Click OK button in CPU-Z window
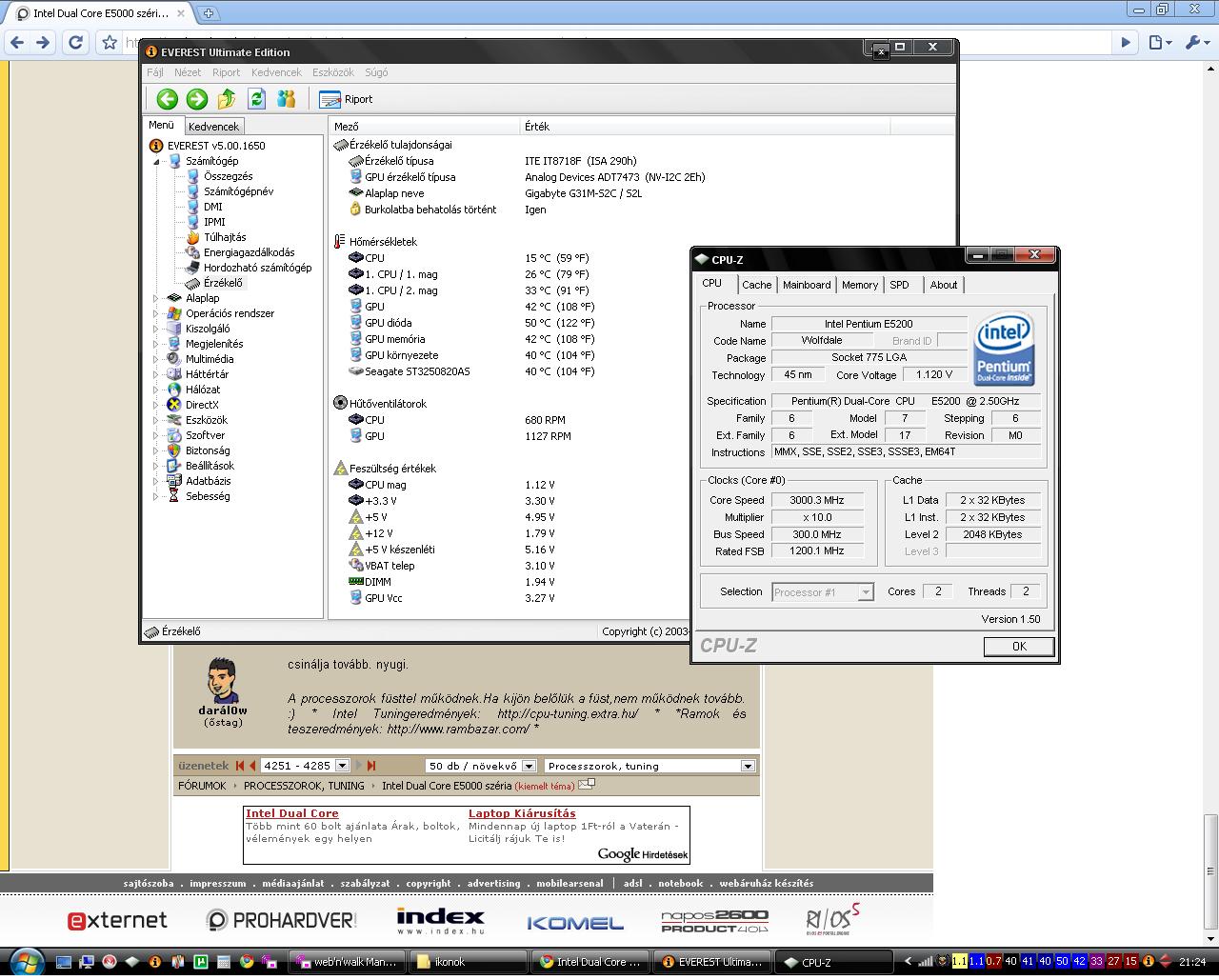This screenshot has height=980, width=1219. click(1019, 647)
